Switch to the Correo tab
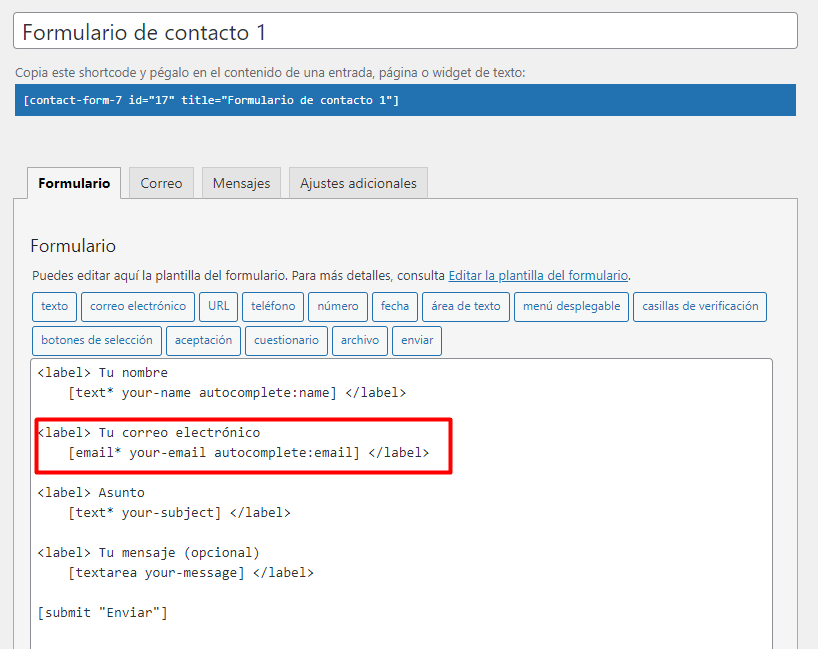The width and height of the screenshot is (818, 649). click(x=161, y=183)
